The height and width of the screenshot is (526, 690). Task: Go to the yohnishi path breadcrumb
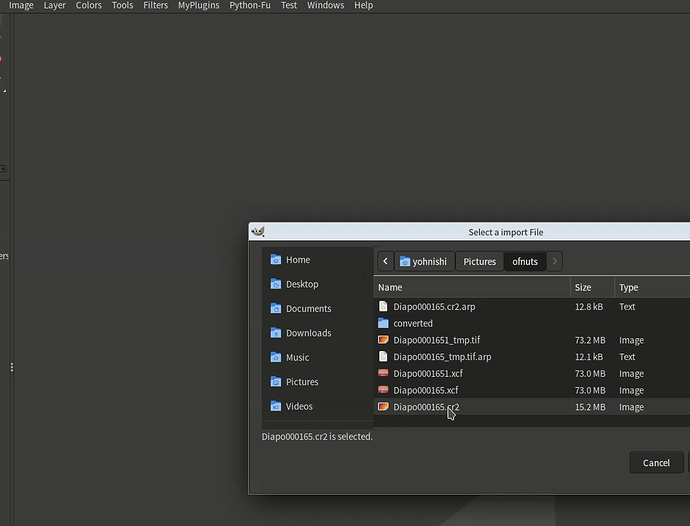(424, 262)
